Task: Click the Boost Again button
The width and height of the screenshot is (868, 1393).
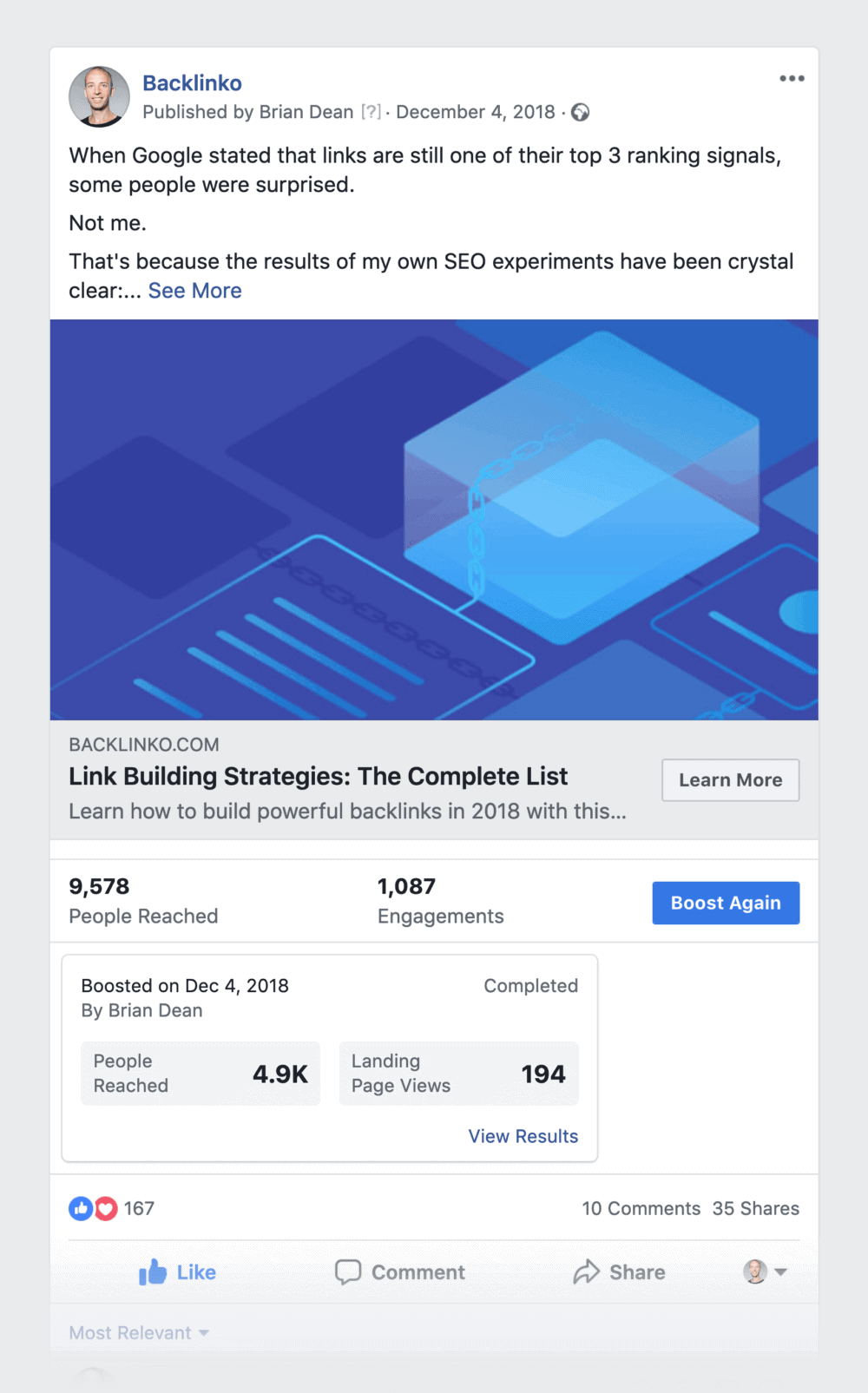Action: [x=726, y=903]
